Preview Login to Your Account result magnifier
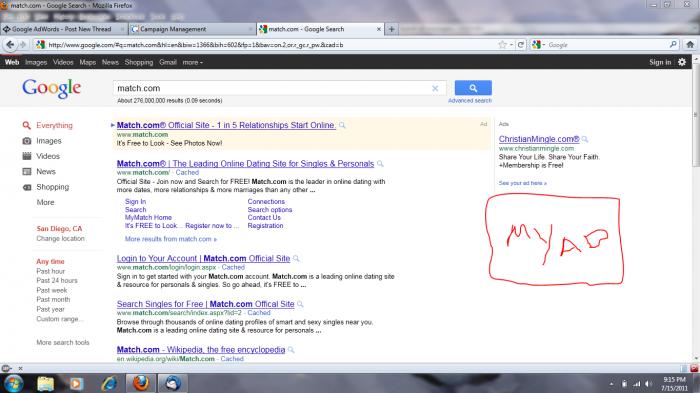Screen dimensions: 700x393 (x=296, y=259)
